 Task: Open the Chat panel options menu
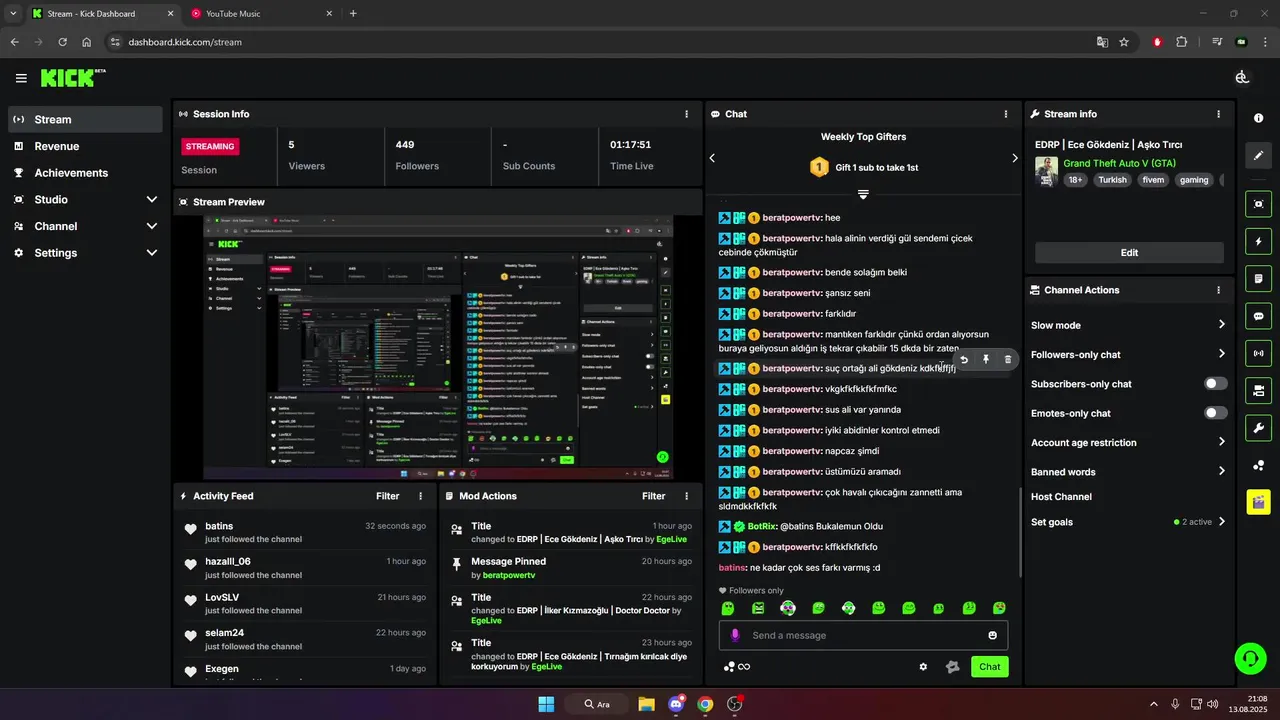pyautogui.click(x=1006, y=114)
